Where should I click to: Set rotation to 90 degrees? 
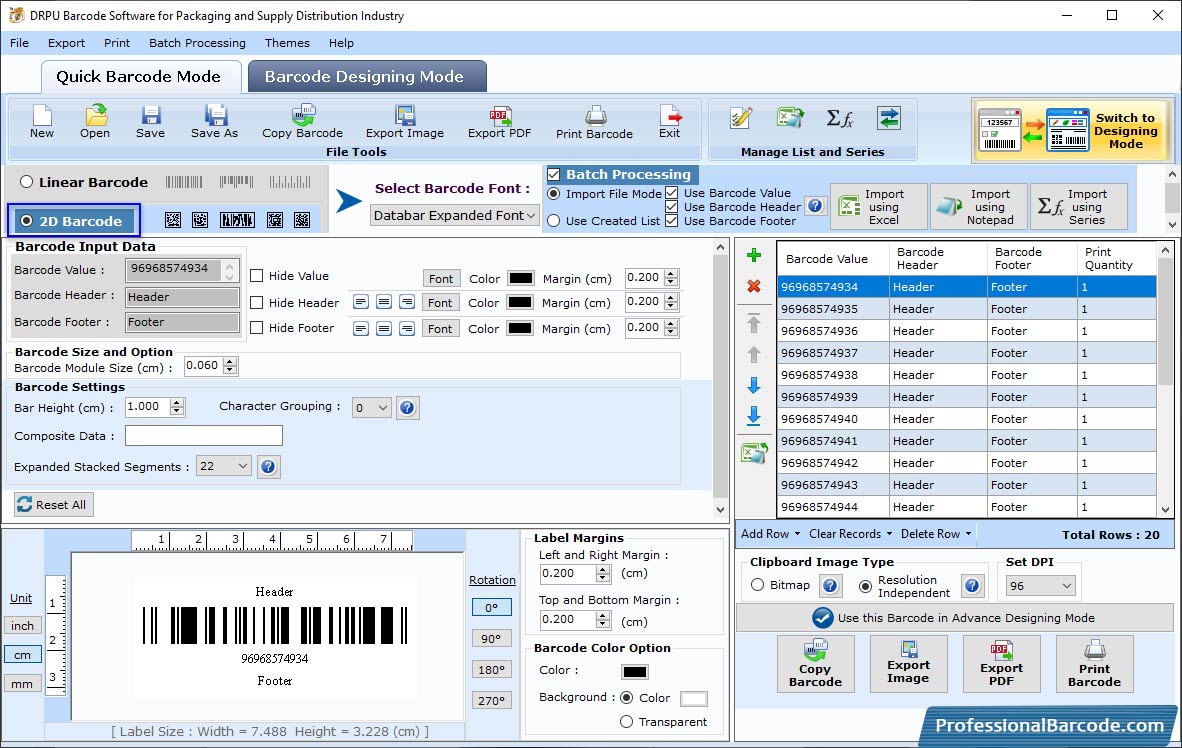pos(491,639)
